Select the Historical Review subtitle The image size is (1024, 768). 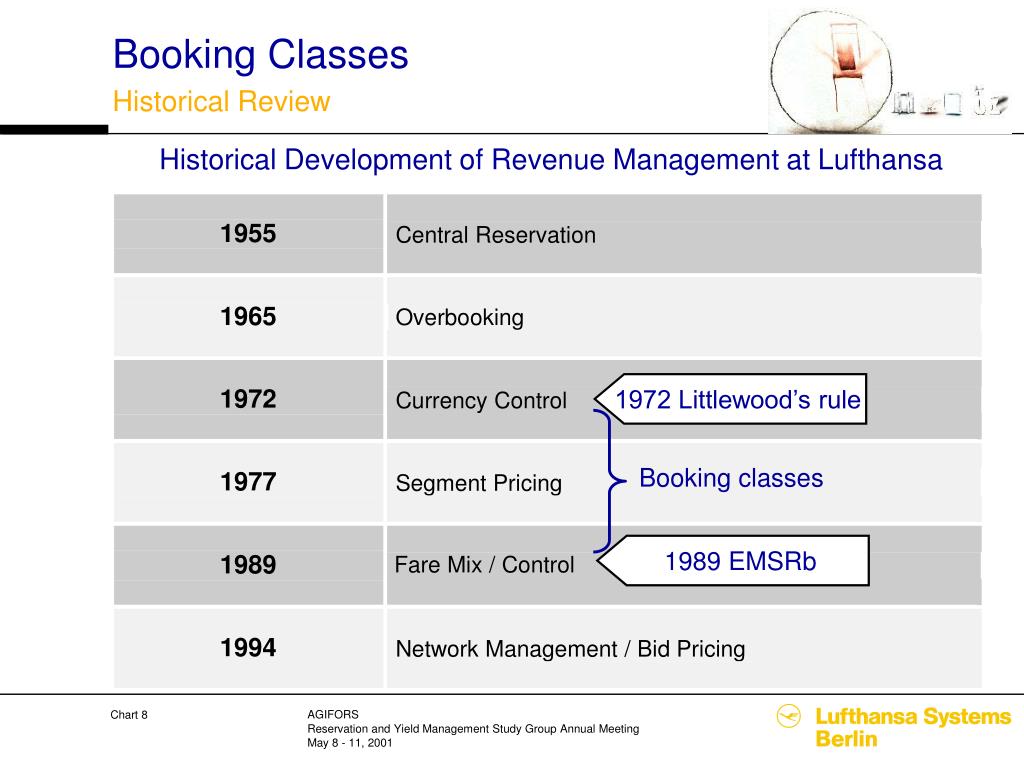[x=221, y=102]
